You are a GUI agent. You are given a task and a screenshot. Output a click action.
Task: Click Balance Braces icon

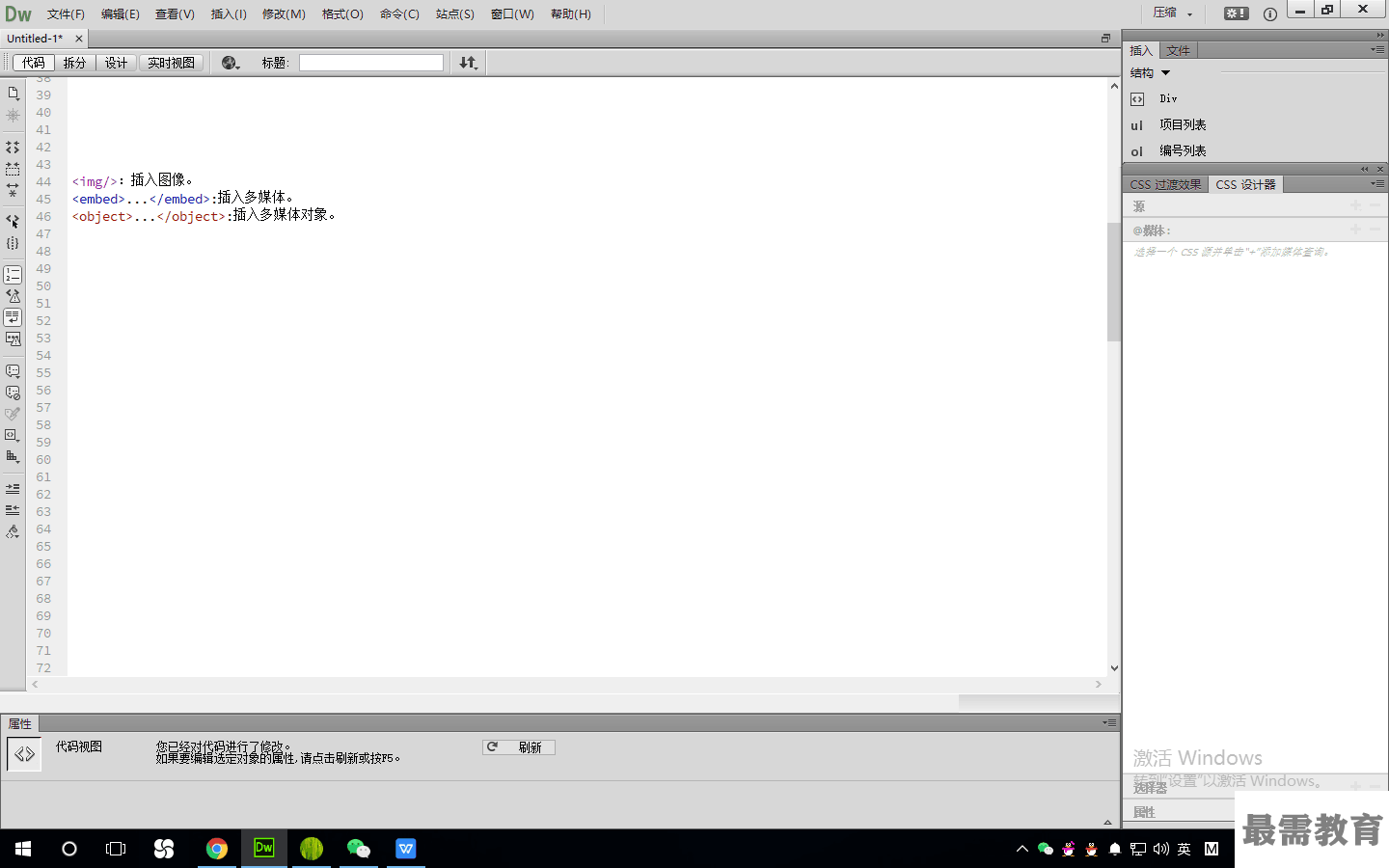(x=13, y=243)
